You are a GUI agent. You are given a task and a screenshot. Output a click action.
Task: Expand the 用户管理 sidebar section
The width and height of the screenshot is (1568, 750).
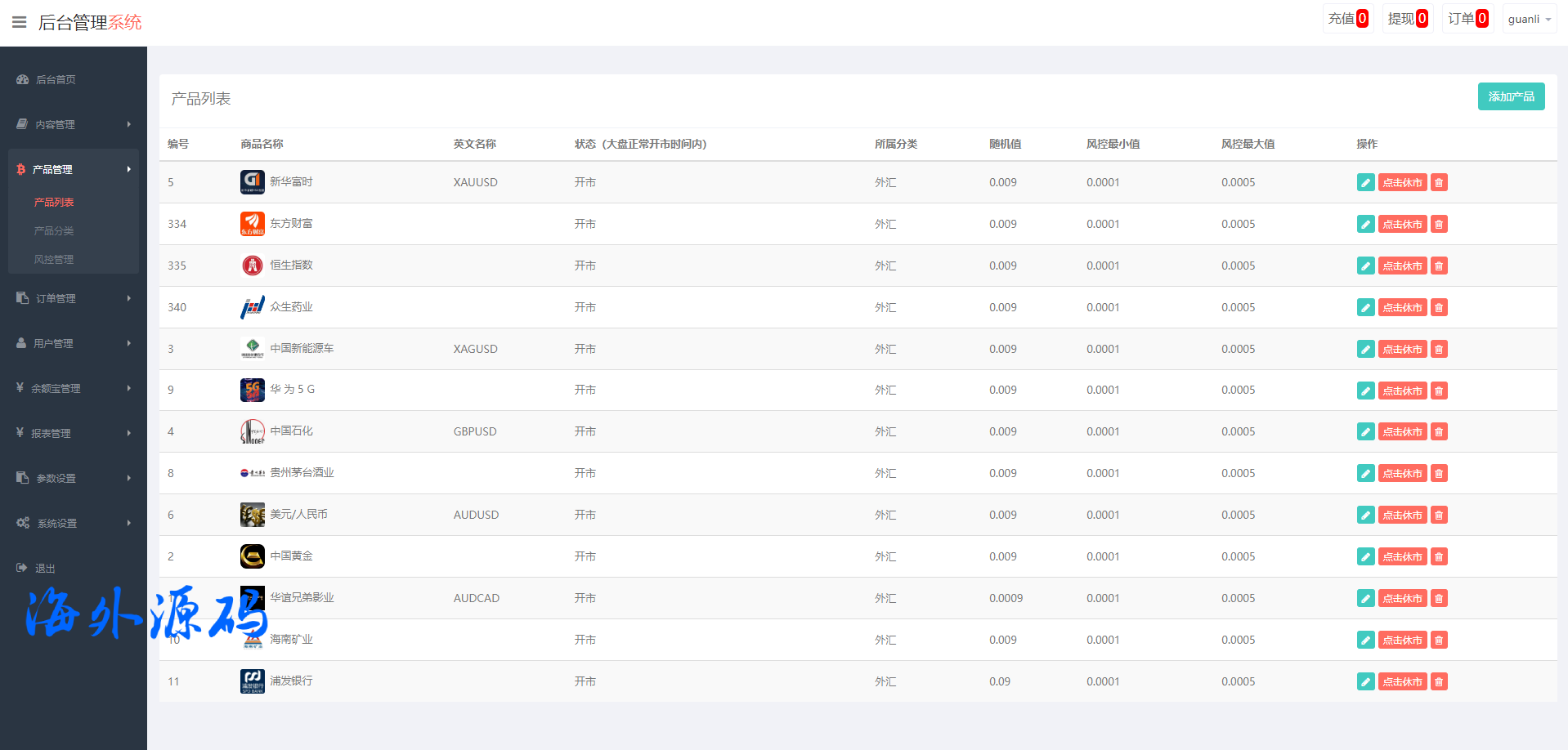(x=74, y=343)
